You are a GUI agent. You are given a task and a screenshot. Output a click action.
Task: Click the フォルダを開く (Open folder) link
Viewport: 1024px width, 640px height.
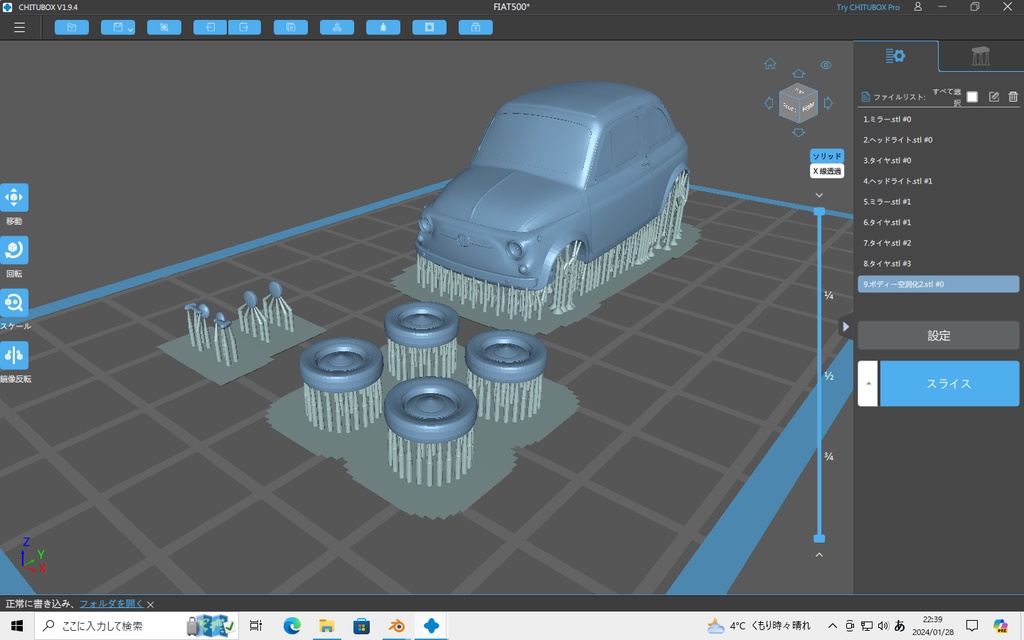point(111,604)
